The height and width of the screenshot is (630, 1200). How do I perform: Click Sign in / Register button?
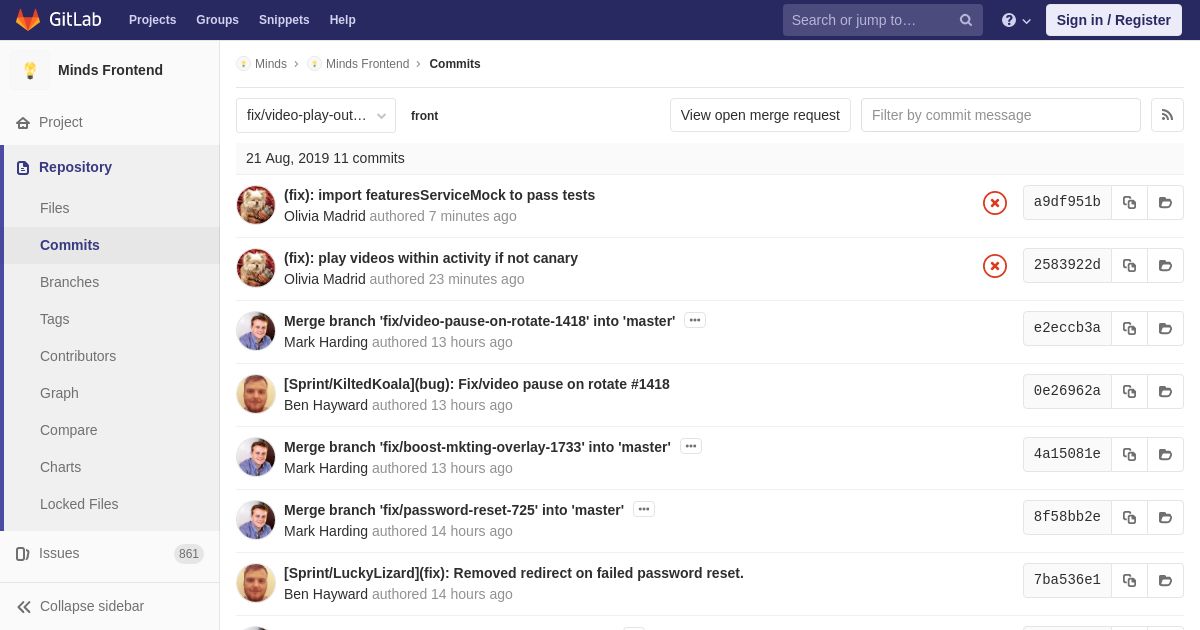(x=1114, y=20)
